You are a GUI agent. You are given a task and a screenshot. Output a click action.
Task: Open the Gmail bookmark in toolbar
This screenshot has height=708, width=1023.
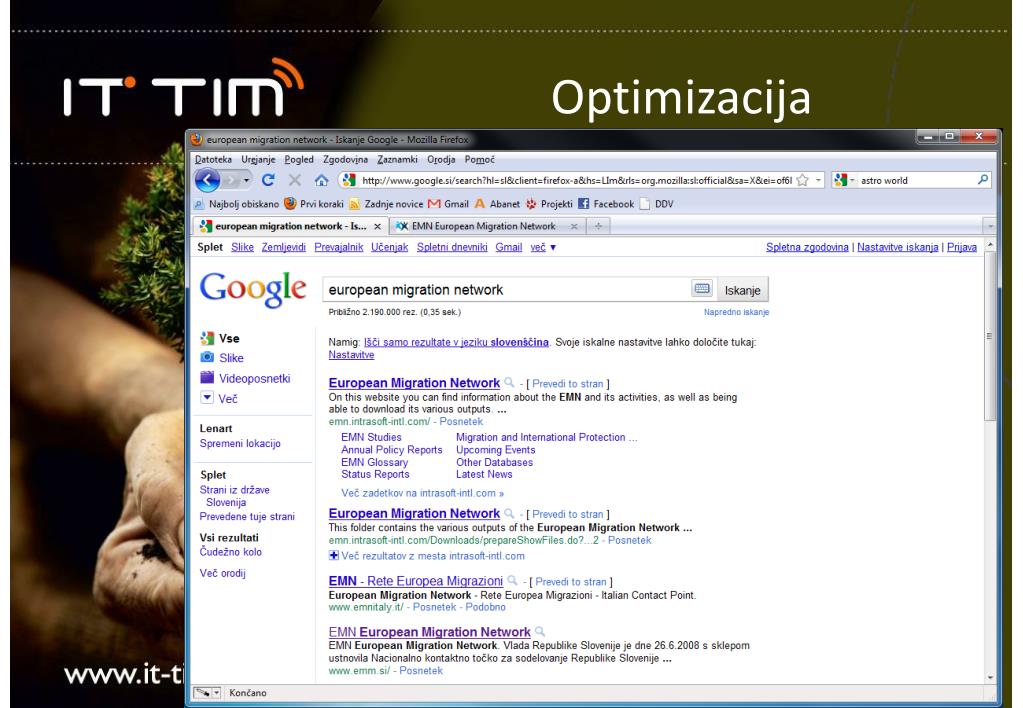[449, 204]
